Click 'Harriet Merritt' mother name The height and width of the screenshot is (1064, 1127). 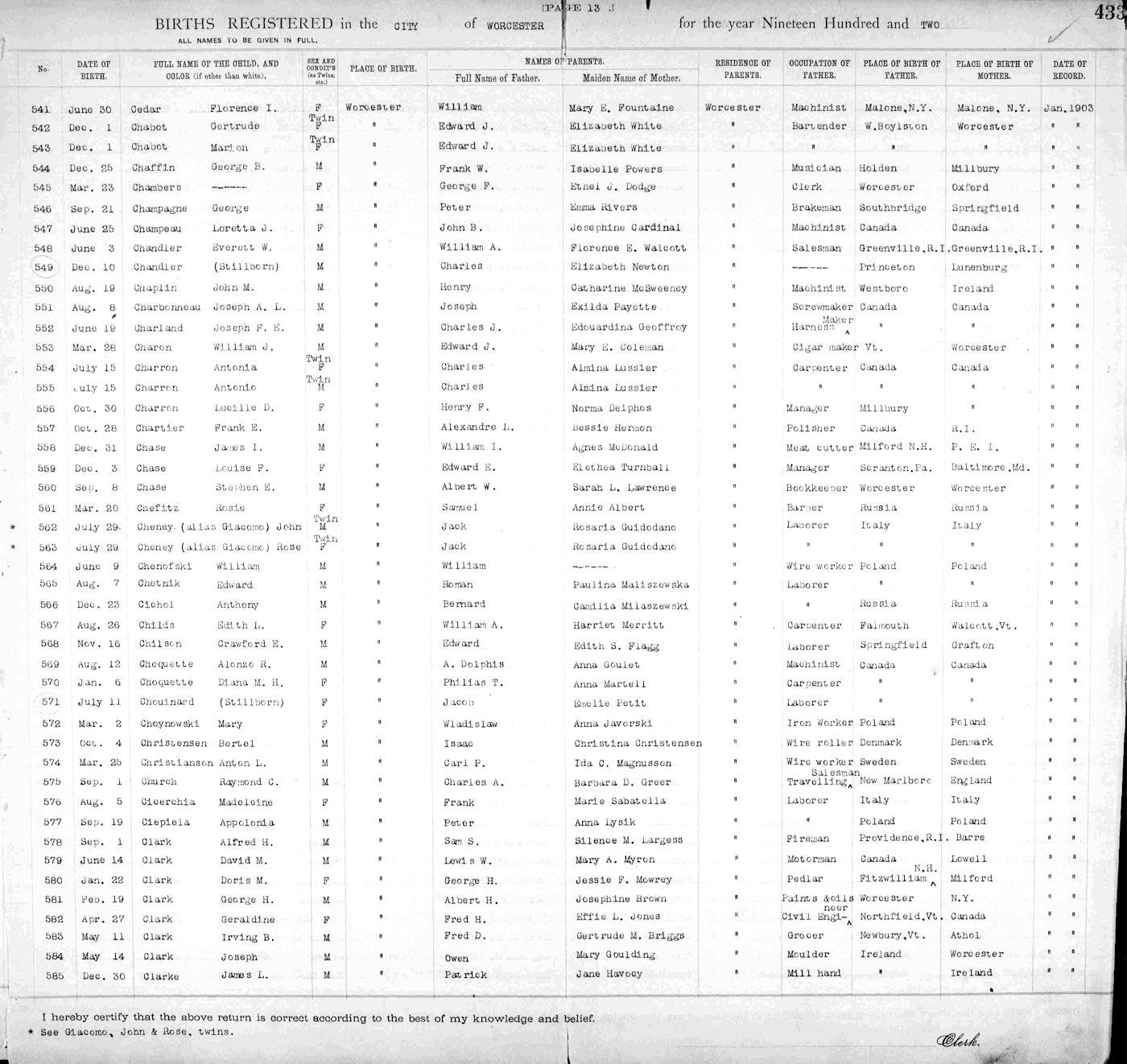click(x=619, y=625)
